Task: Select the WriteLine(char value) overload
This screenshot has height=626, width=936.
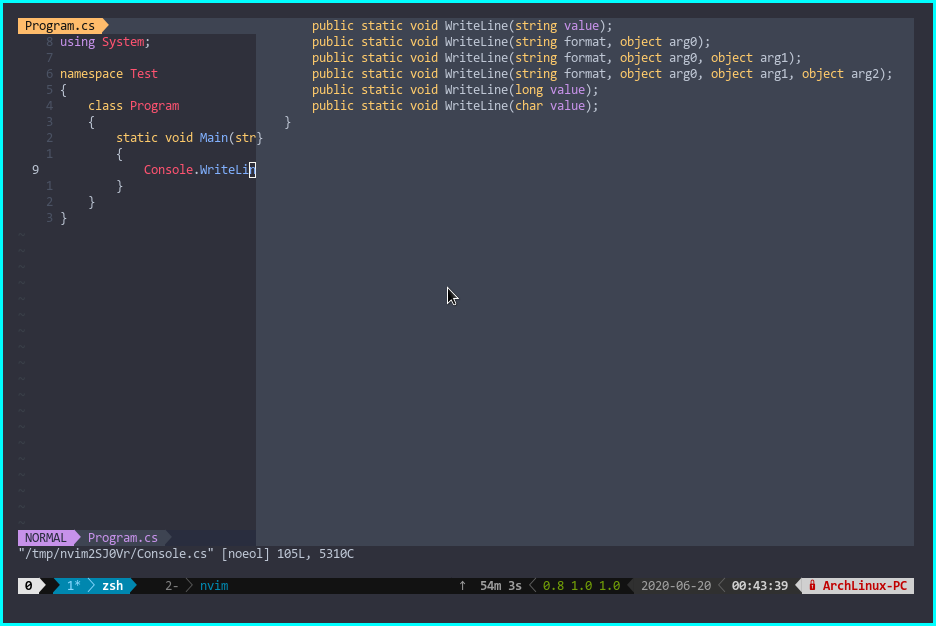Action: click(450, 105)
